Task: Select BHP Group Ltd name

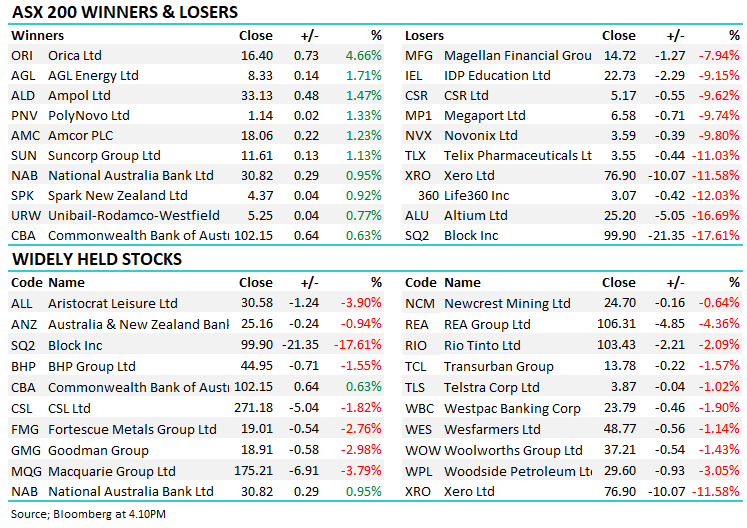Action: 91,367
